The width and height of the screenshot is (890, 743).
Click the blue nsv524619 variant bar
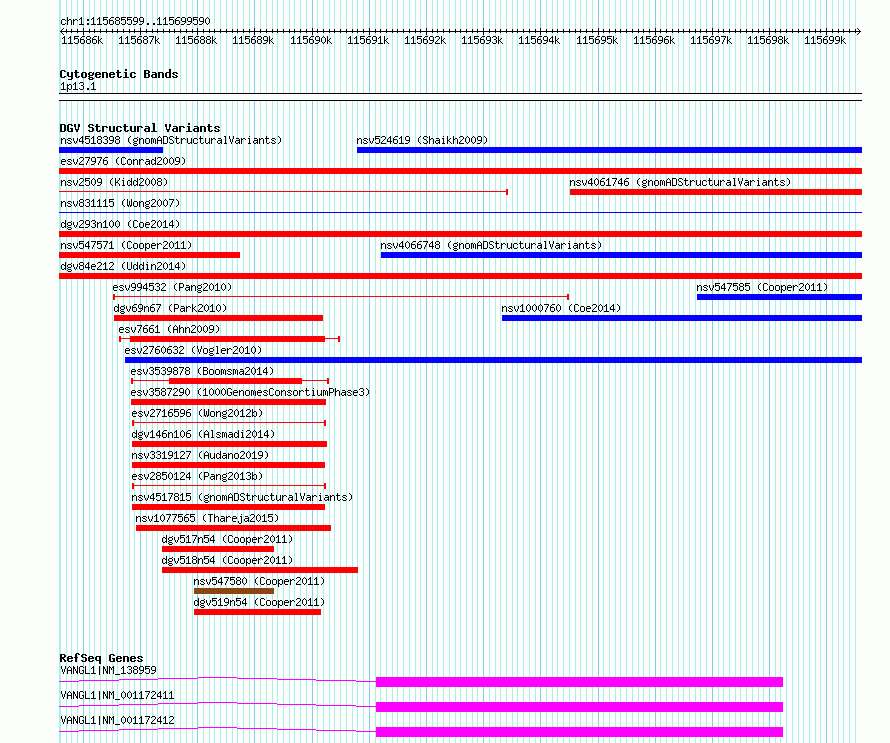[x=609, y=150]
